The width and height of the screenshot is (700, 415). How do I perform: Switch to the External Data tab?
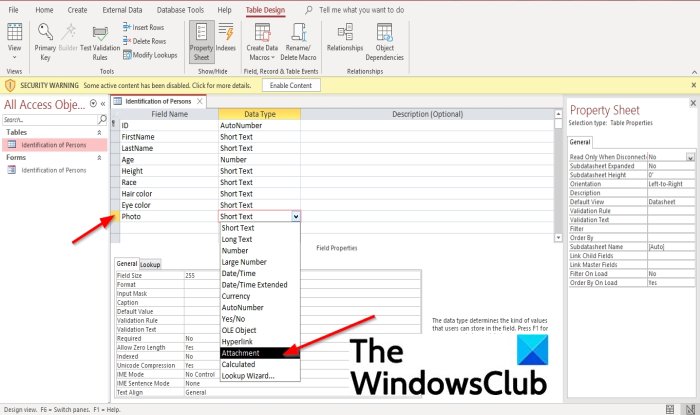(122, 10)
